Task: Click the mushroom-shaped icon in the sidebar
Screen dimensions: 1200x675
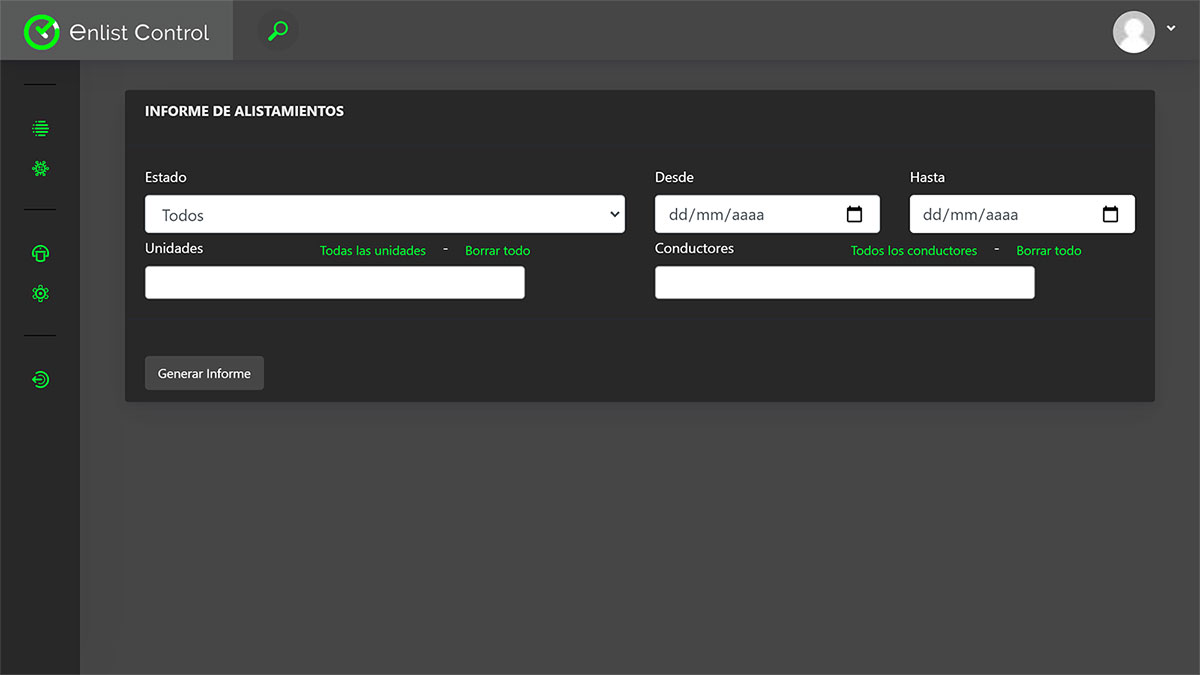Action: point(40,254)
